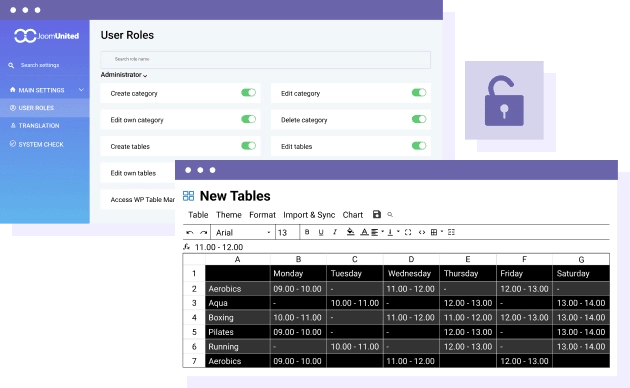The image size is (630, 388).
Task: Select the Monday header cell
Action: pyautogui.click(x=298, y=274)
